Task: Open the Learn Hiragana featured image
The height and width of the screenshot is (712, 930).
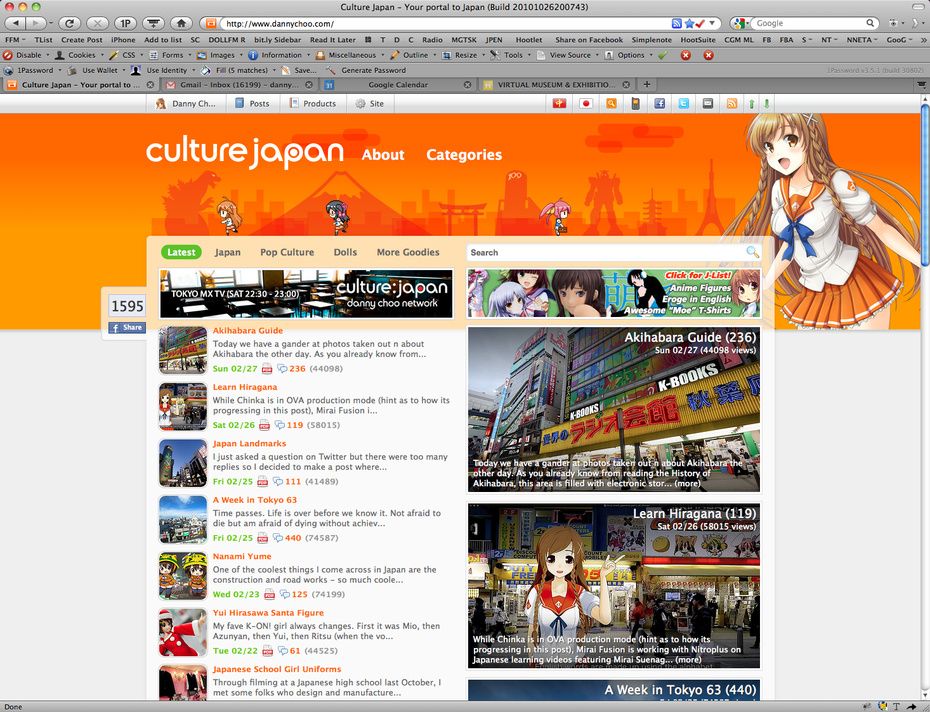Action: click(614, 585)
